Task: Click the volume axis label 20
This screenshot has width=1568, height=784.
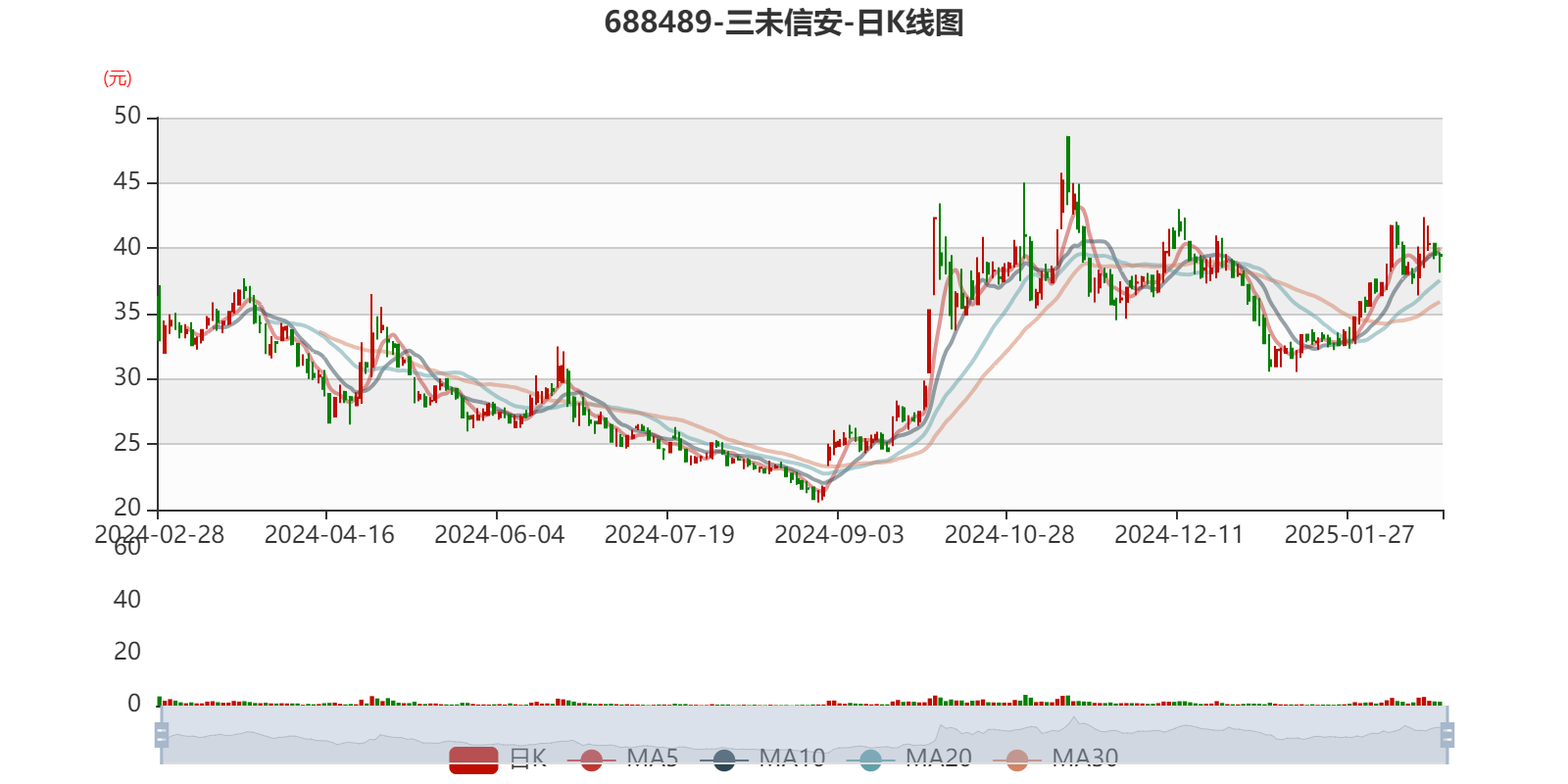Action: point(127,652)
